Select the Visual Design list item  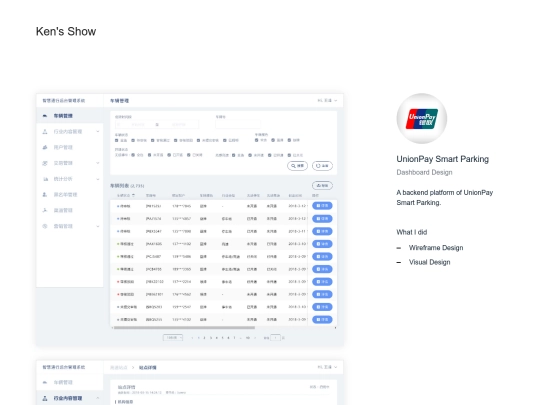[429, 262]
